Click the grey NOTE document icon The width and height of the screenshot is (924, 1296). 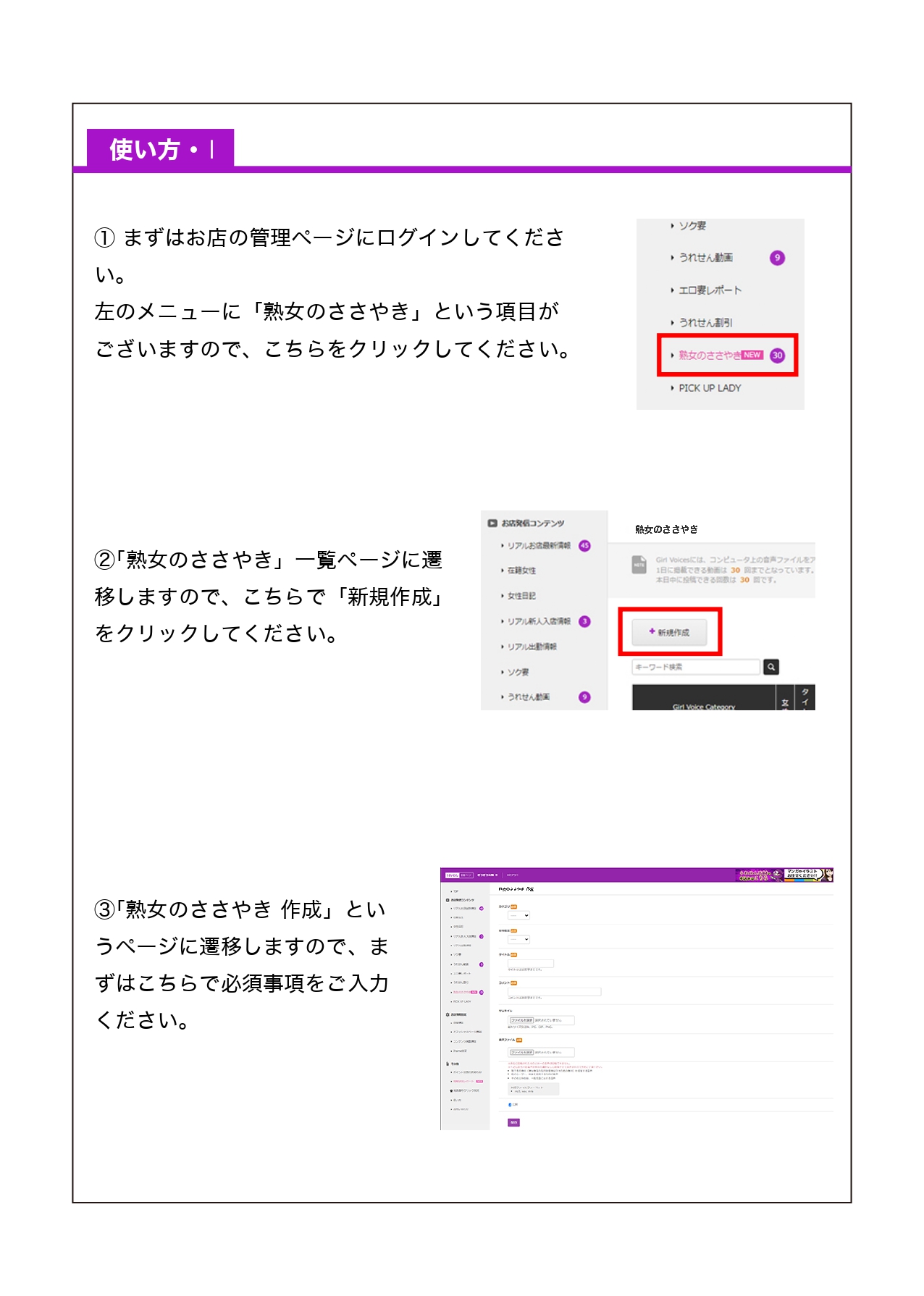tap(639, 565)
